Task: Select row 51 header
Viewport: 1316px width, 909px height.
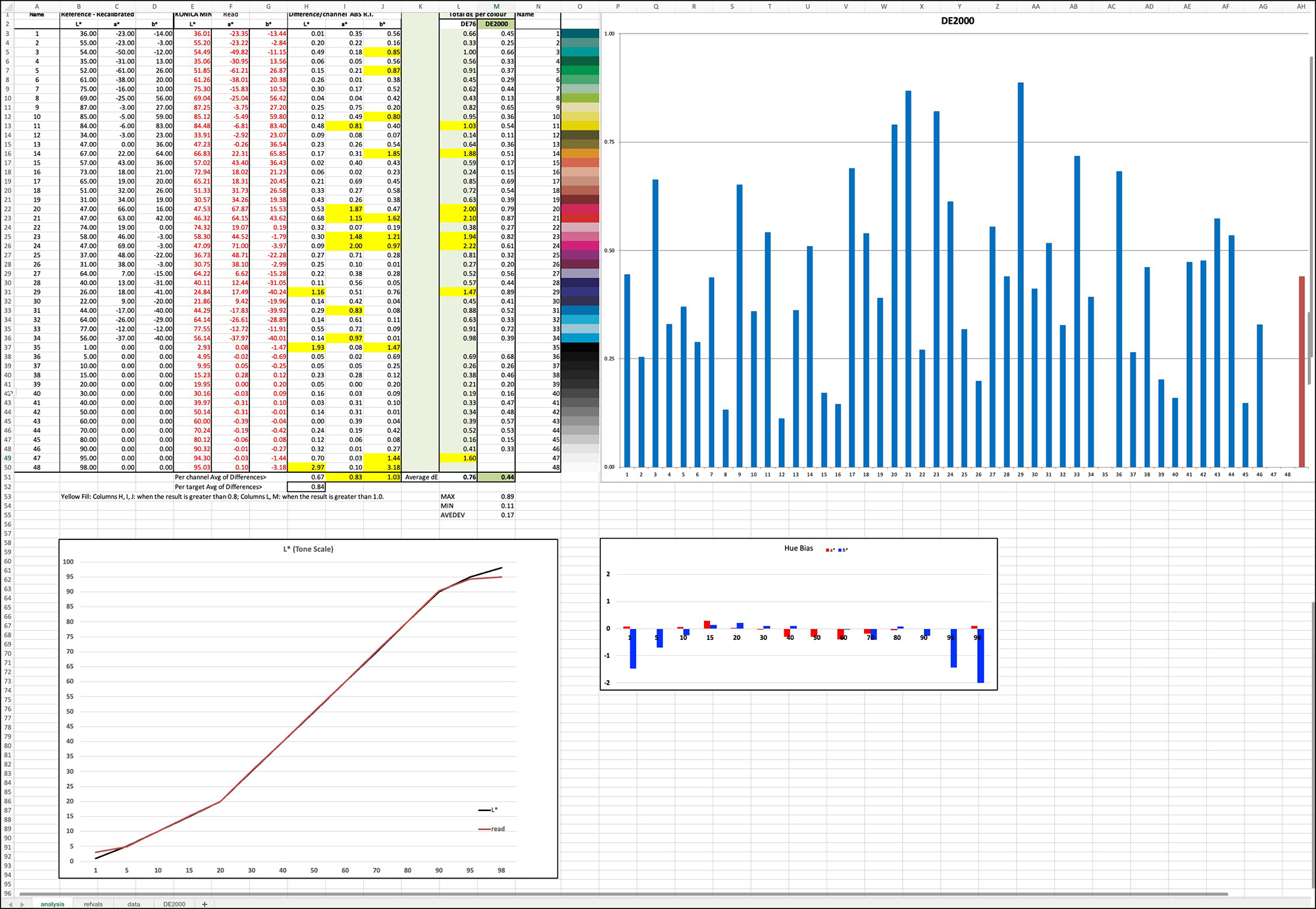Action: (x=7, y=478)
